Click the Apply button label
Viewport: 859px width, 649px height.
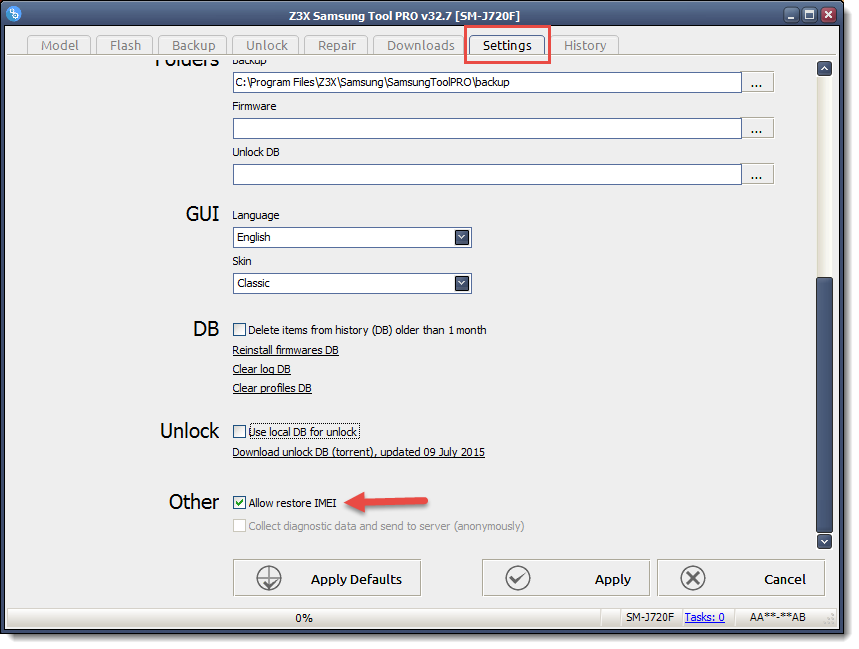point(612,579)
